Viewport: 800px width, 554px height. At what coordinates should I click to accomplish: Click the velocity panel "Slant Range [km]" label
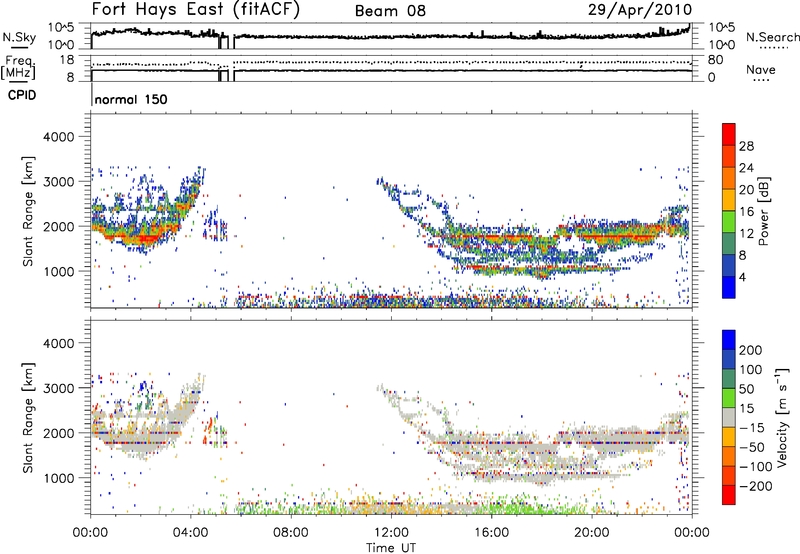pos(28,418)
